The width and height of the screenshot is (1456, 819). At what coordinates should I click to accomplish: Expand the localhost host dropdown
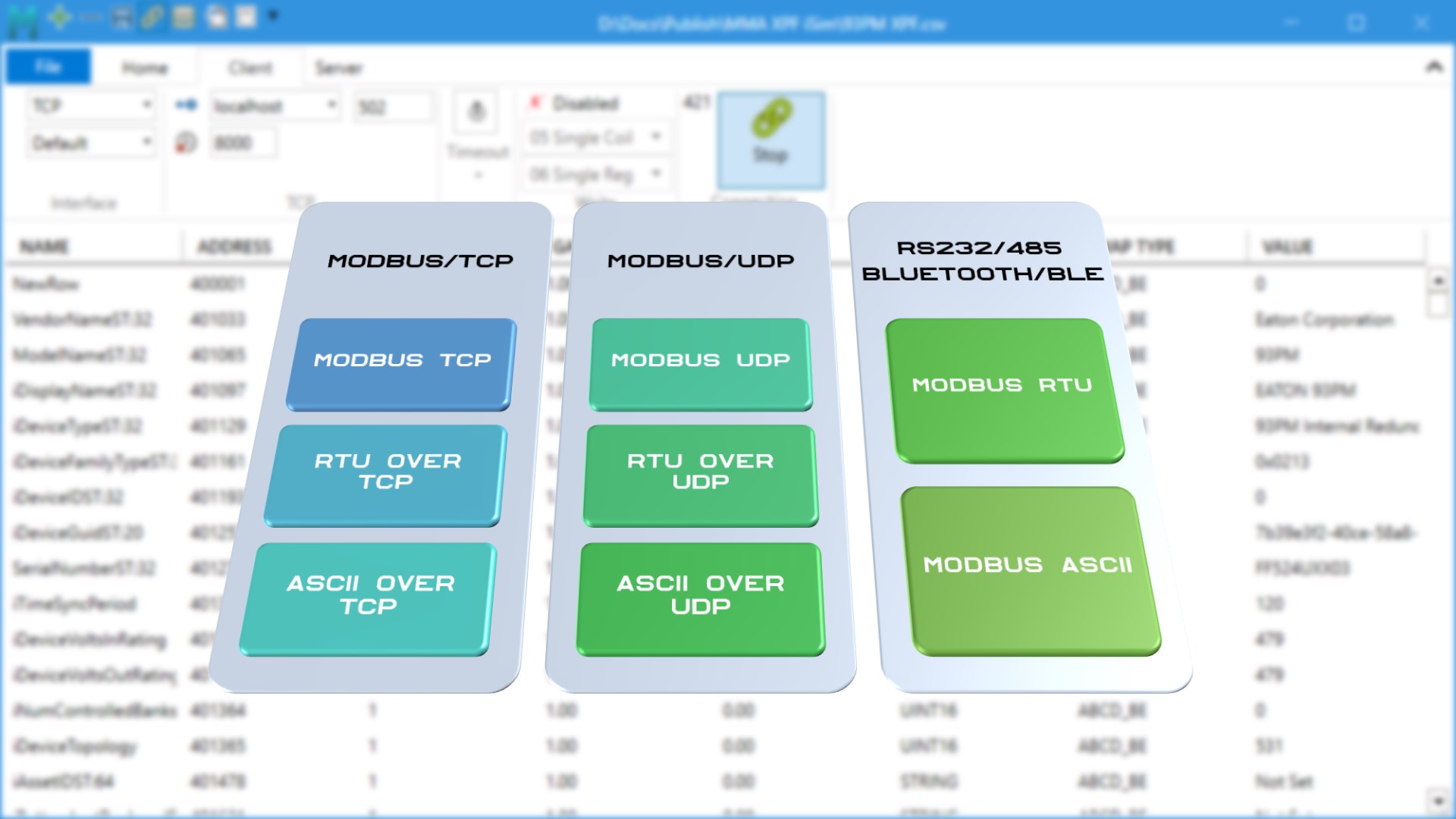[331, 105]
